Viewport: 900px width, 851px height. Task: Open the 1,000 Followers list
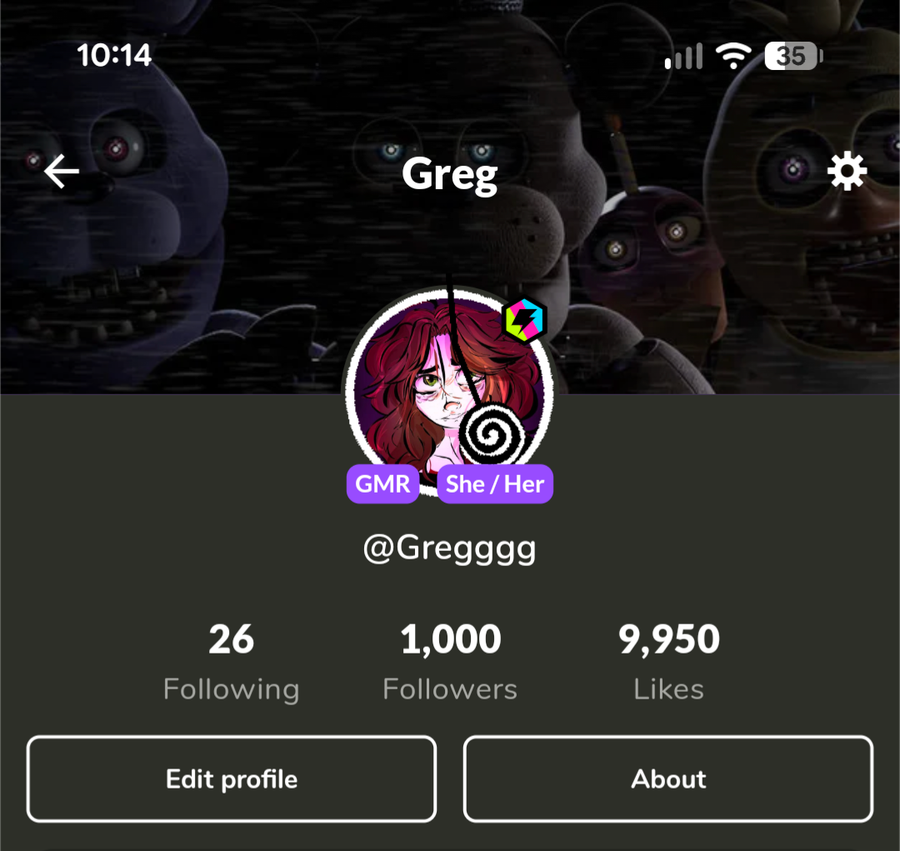(450, 662)
